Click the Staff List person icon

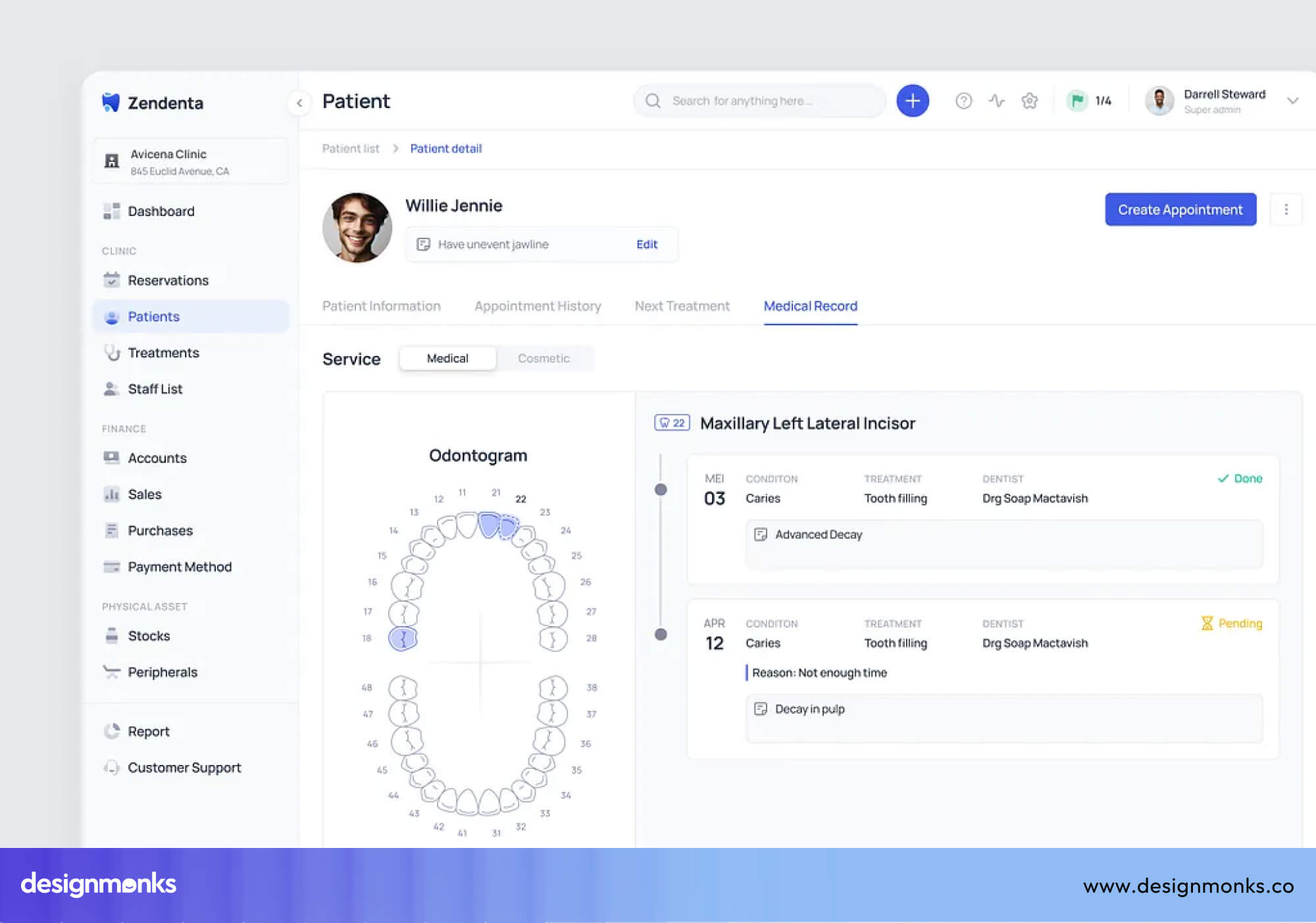(x=112, y=389)
